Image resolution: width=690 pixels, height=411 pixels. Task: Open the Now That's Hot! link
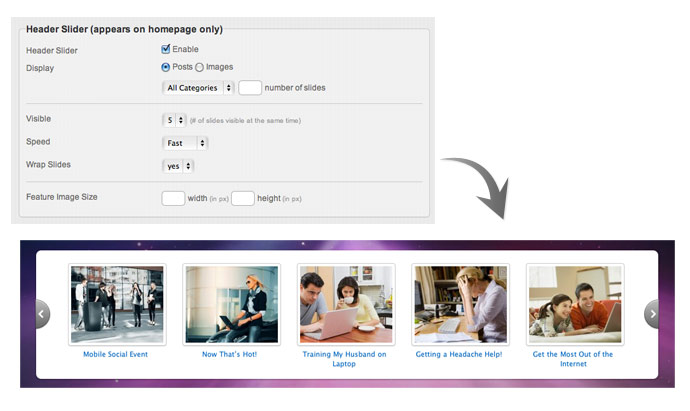[x=229, y=354]
